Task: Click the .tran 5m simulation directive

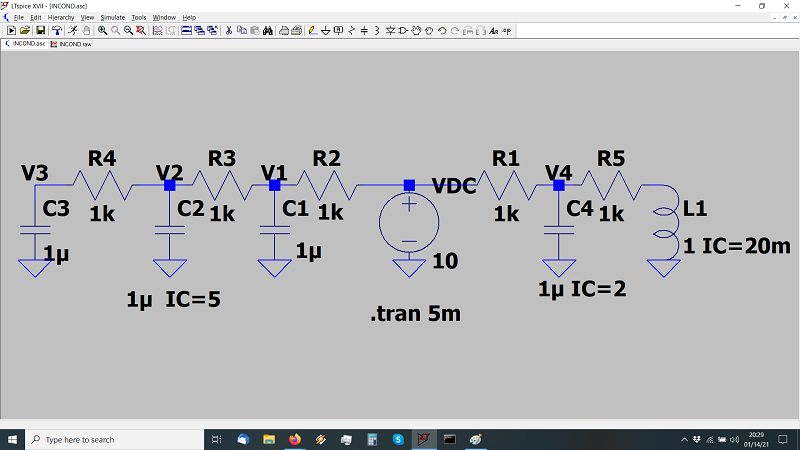Action: coord(415,315)
